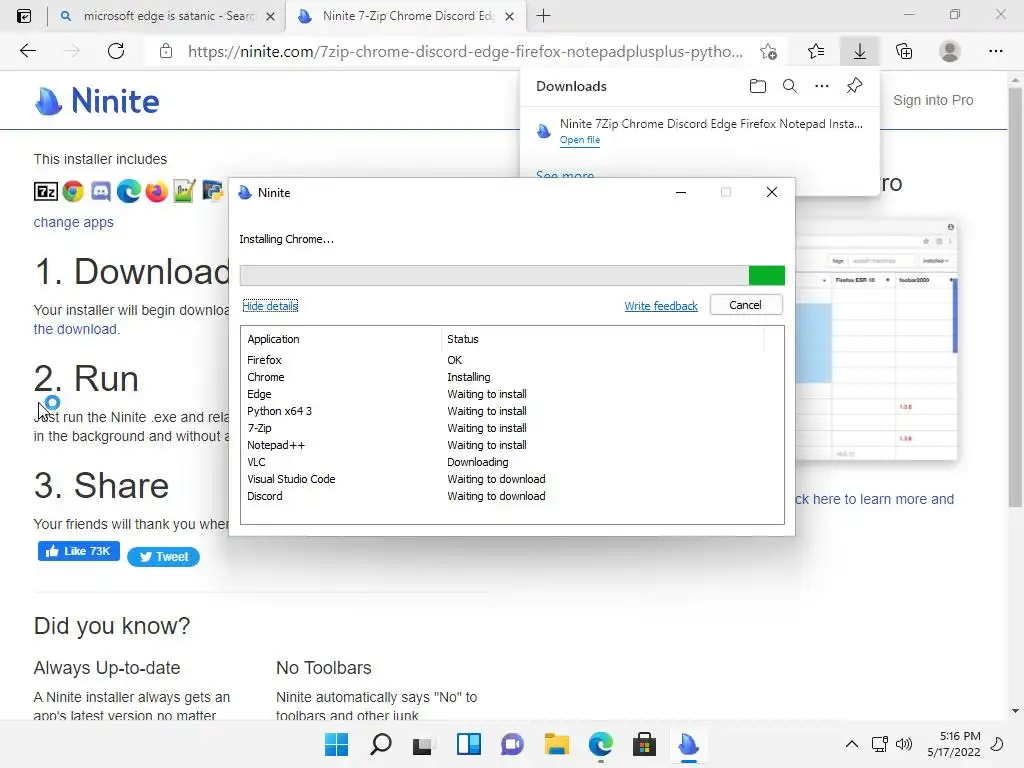Open the Chat taskbar icon
This screenshot has height=768, width=1024.
[512, 744]
